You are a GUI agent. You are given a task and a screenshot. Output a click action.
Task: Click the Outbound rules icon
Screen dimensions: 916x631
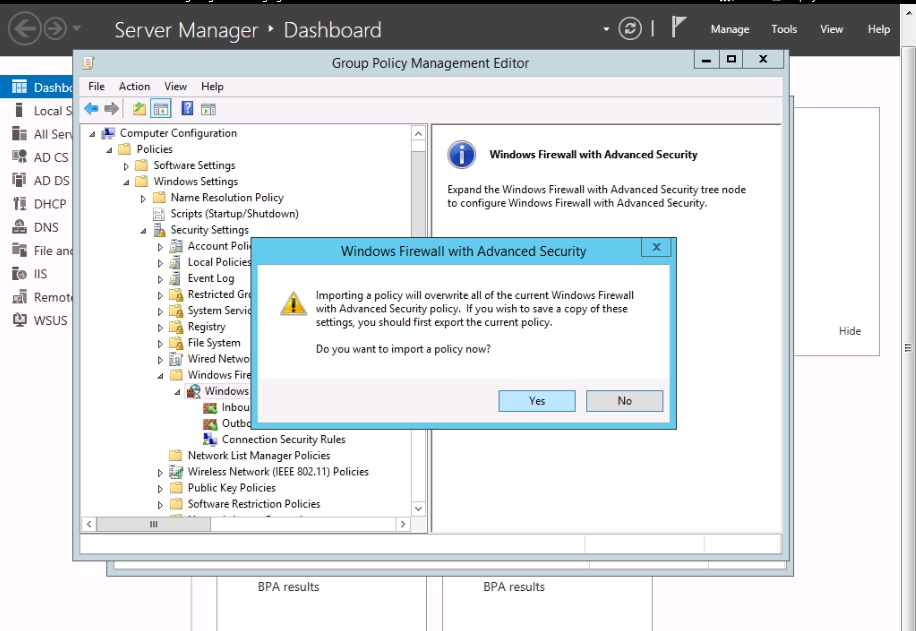210,423
